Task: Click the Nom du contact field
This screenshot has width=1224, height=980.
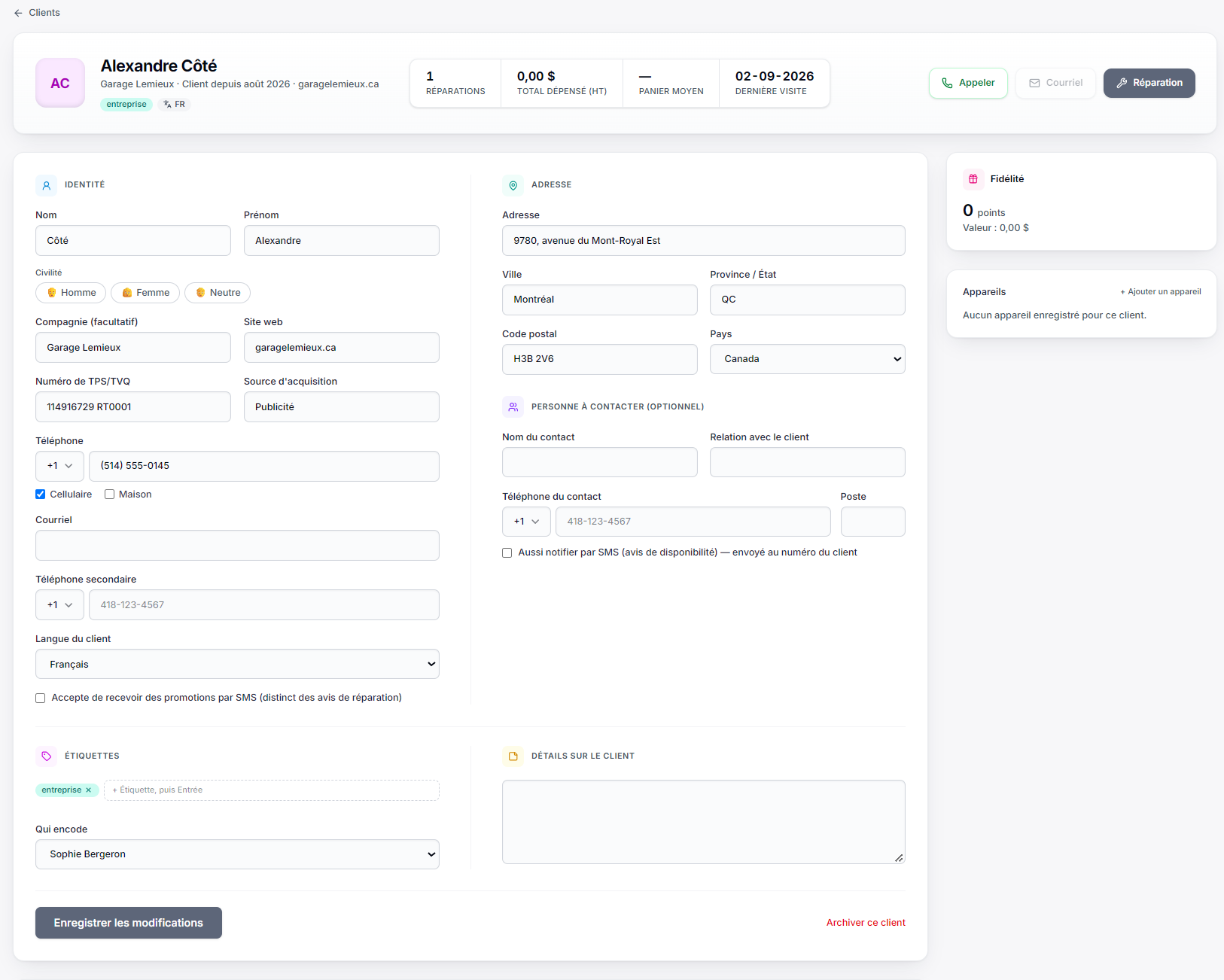Action: [x=600, y=462]
